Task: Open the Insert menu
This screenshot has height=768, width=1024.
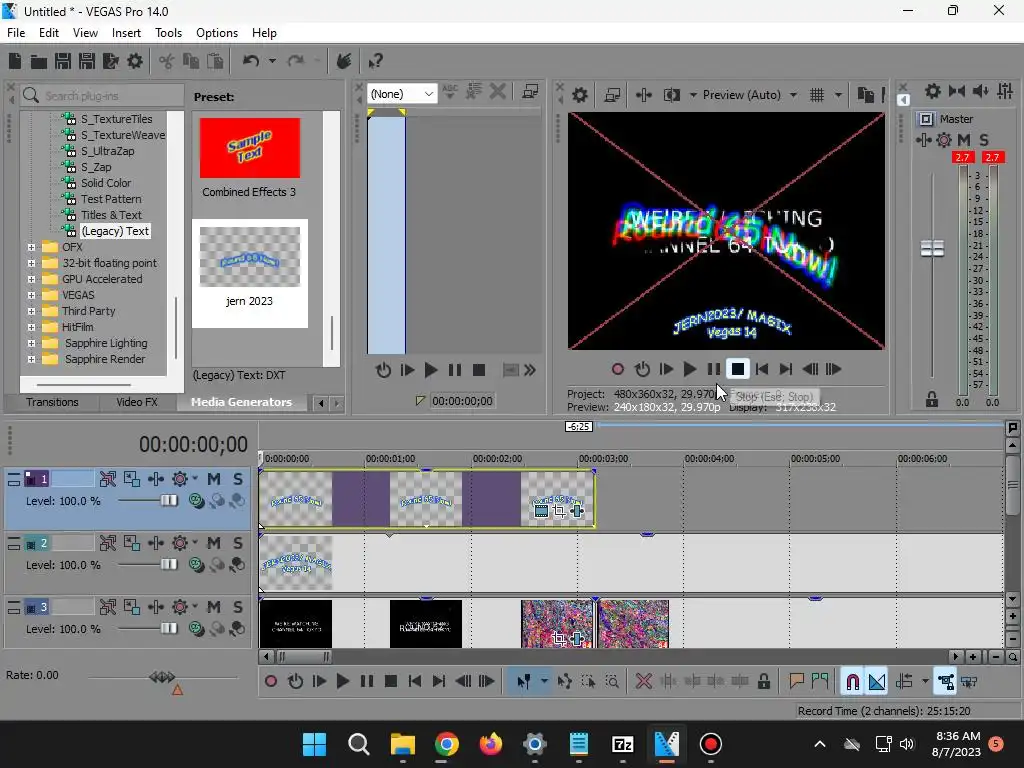Action: tap(126, 33)
